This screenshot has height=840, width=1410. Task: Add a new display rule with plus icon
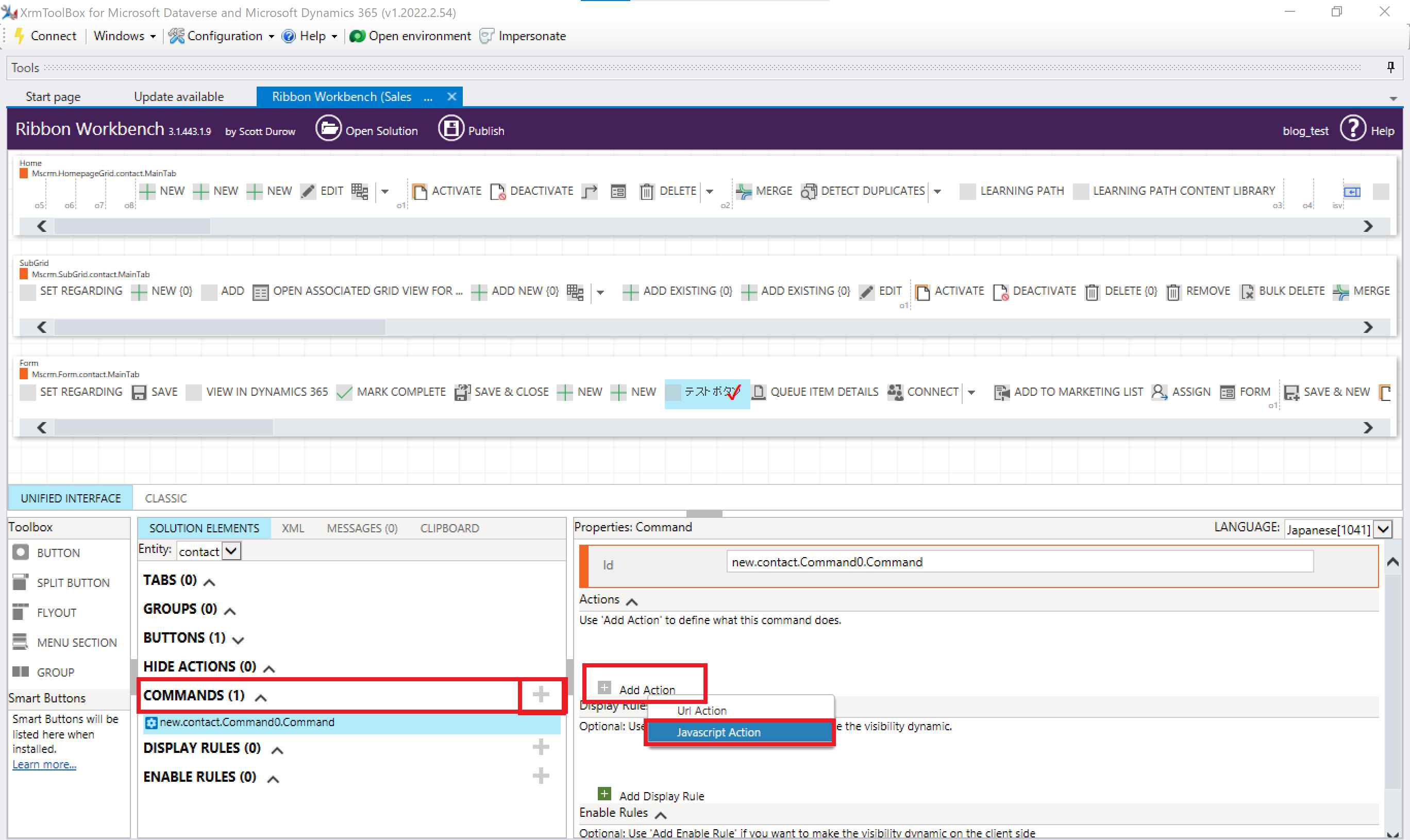point(541,747)
